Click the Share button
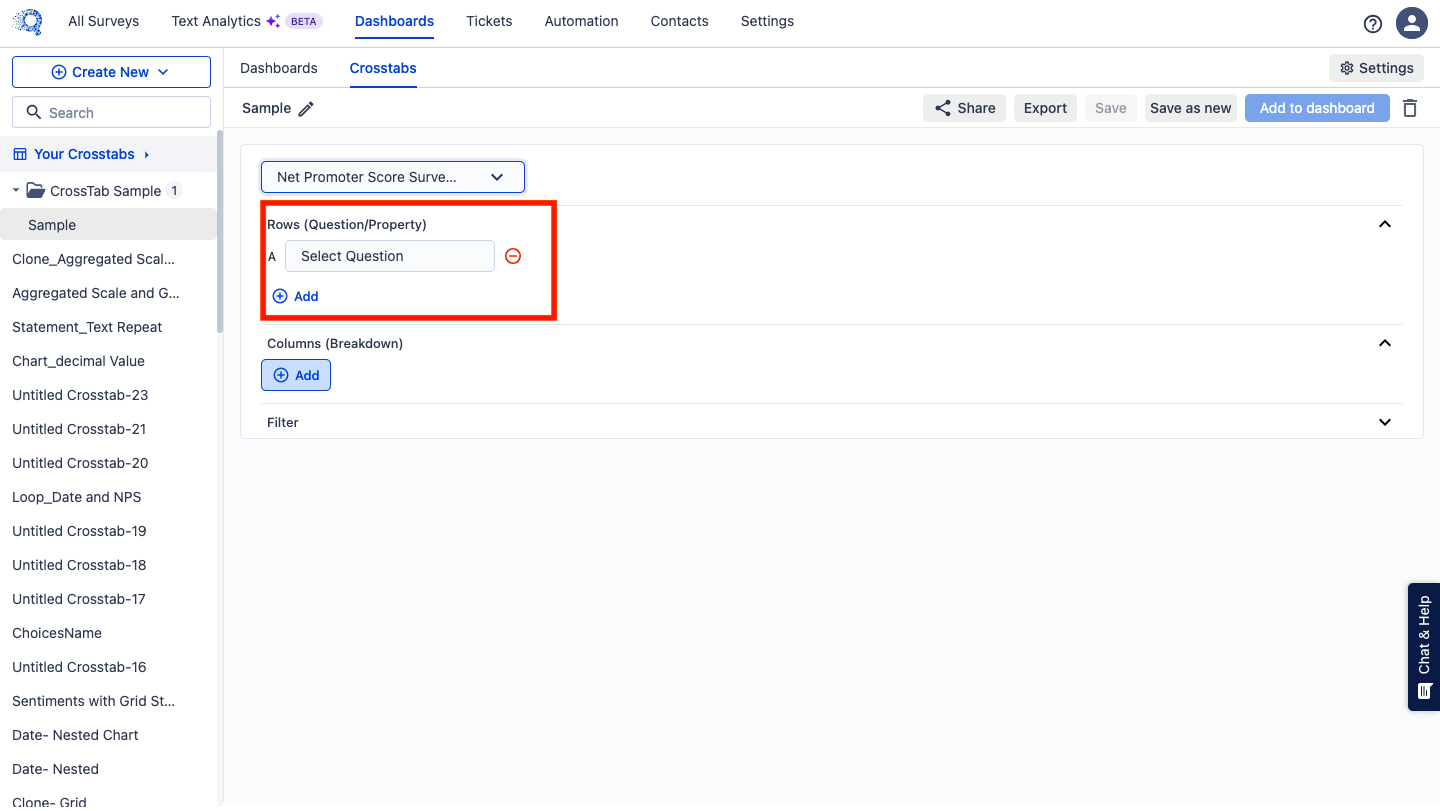 pos(964,108)
